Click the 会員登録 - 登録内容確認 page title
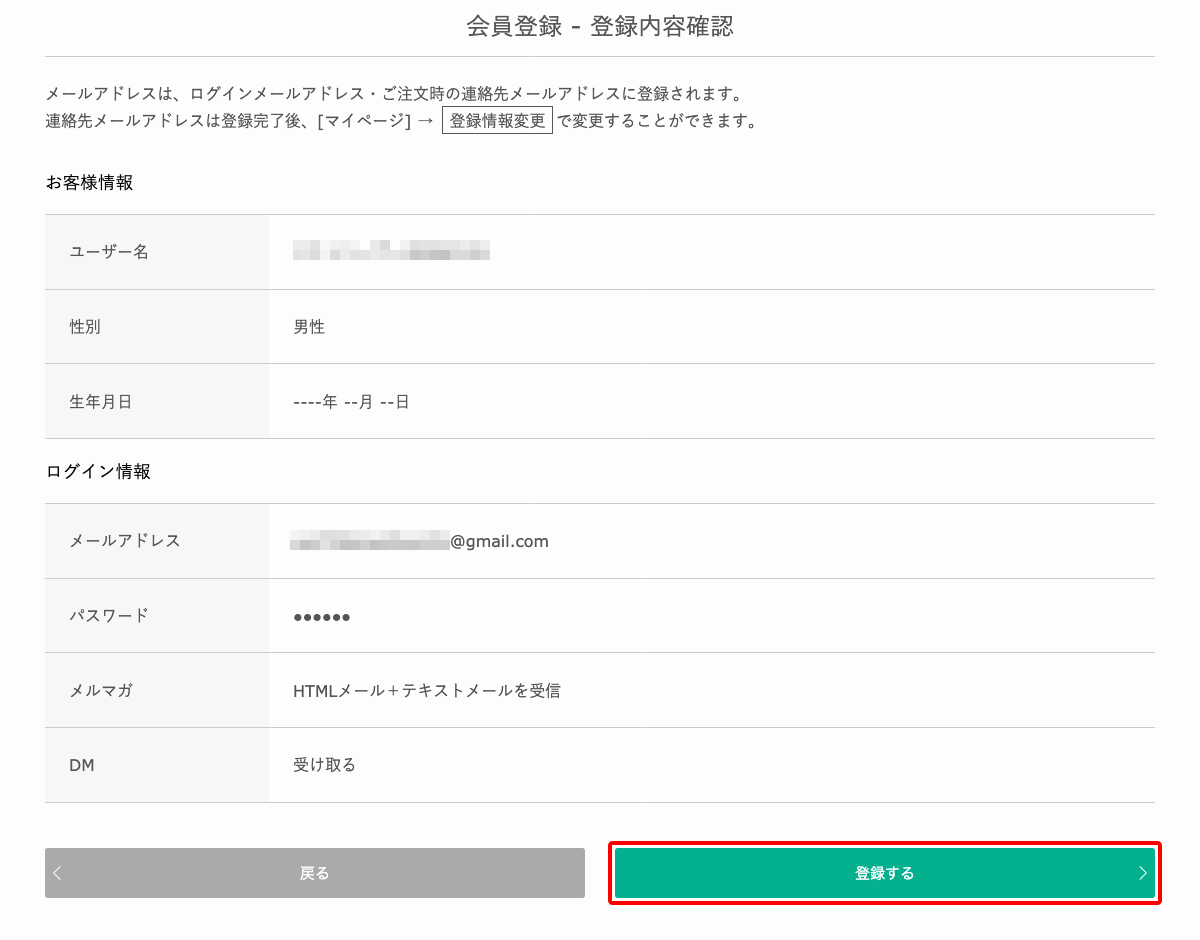 click(600, 27)
